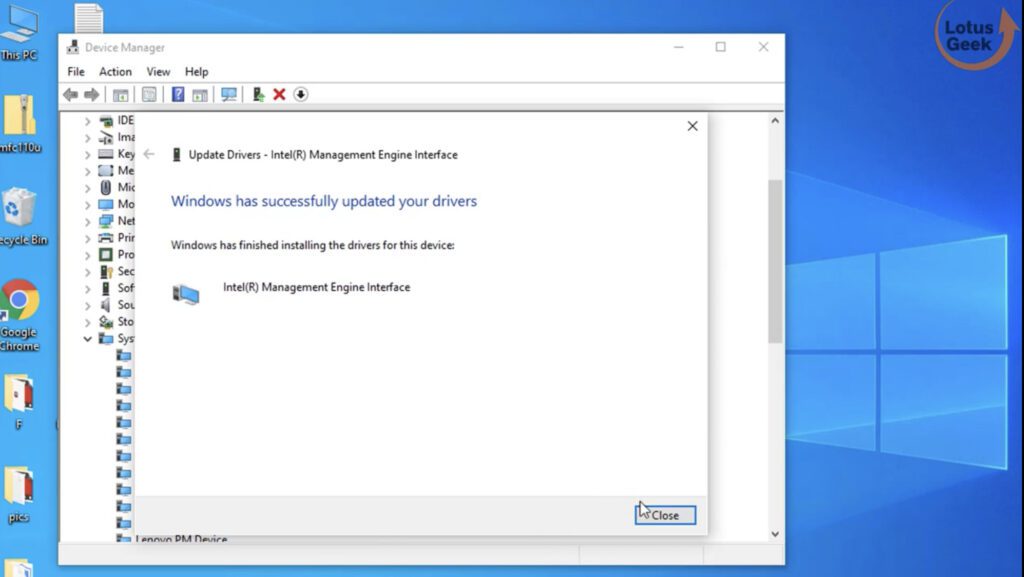Expand the Net (Network adapters) node chevron
1024x577 pixels.
[x=88, y=222]
